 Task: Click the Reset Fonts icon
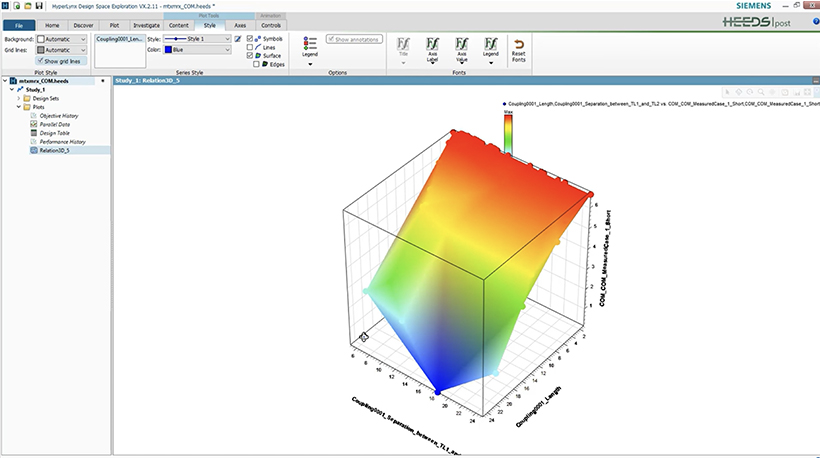(519, 50)
